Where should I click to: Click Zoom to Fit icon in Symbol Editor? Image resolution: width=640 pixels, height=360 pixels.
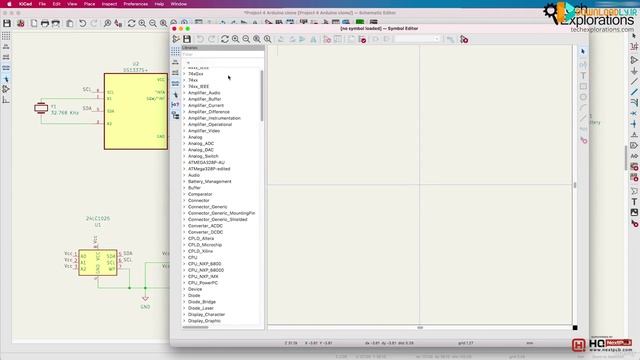click(257, 39)
